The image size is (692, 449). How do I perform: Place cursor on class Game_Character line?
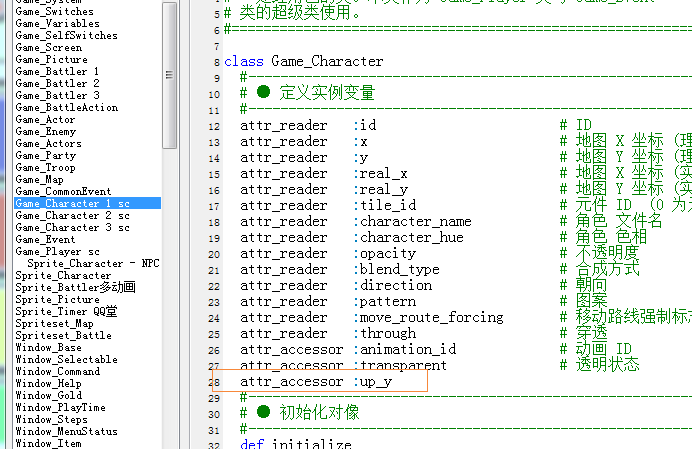pos(304,61)
